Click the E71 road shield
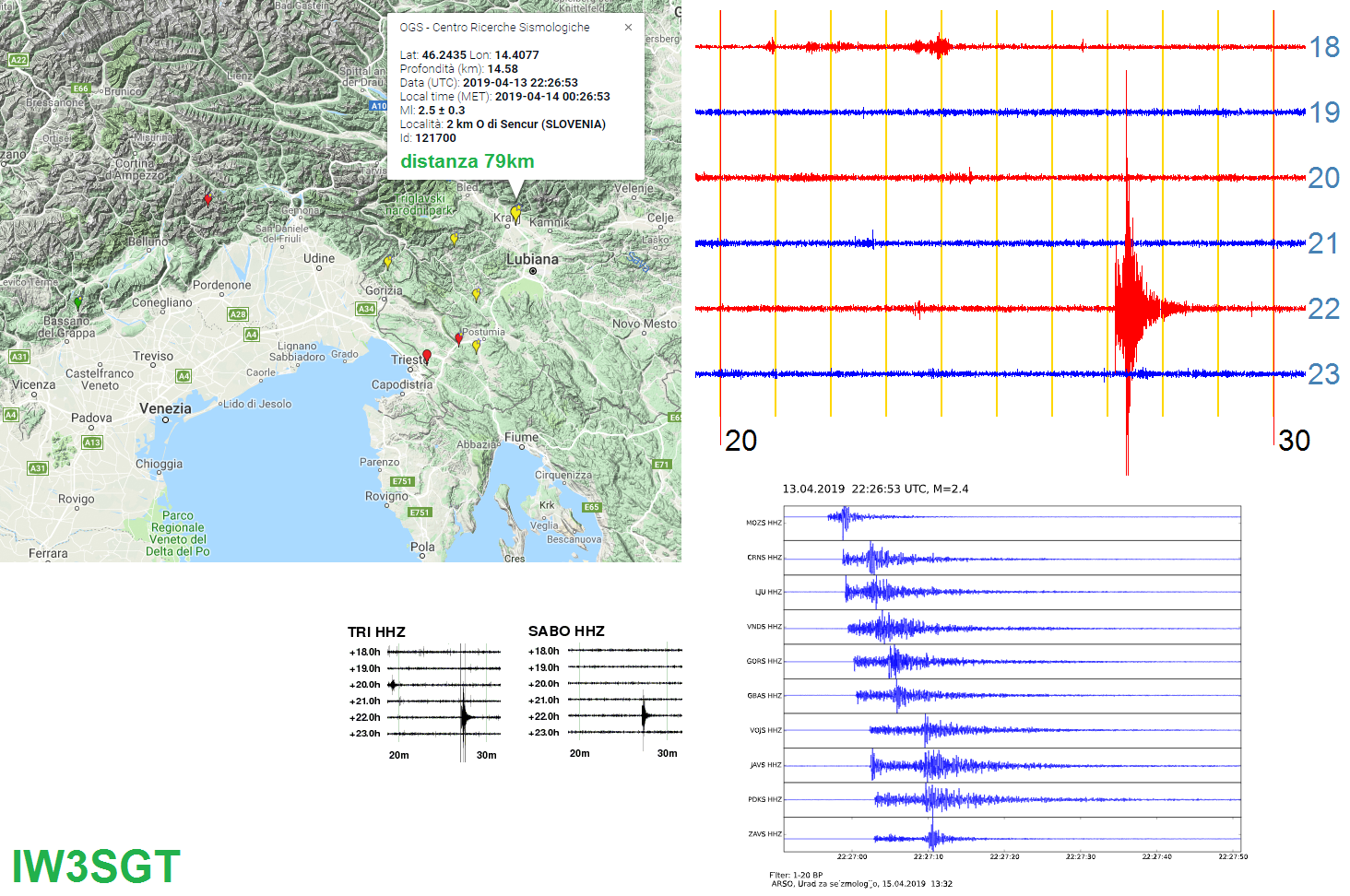Viewport: 1350px width, 896px height. (661, 464)
